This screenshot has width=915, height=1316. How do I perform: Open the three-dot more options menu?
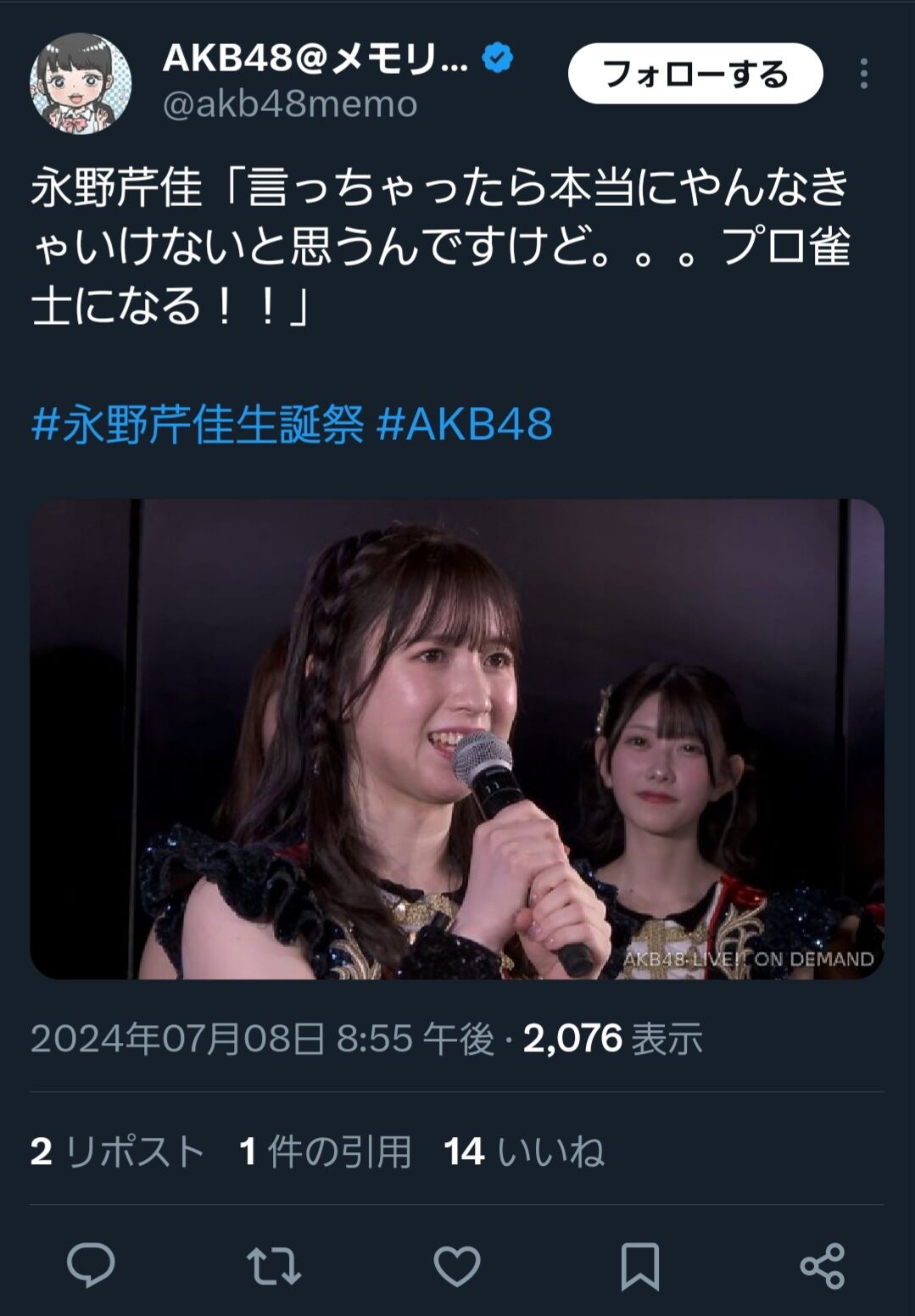coord(863,74)
